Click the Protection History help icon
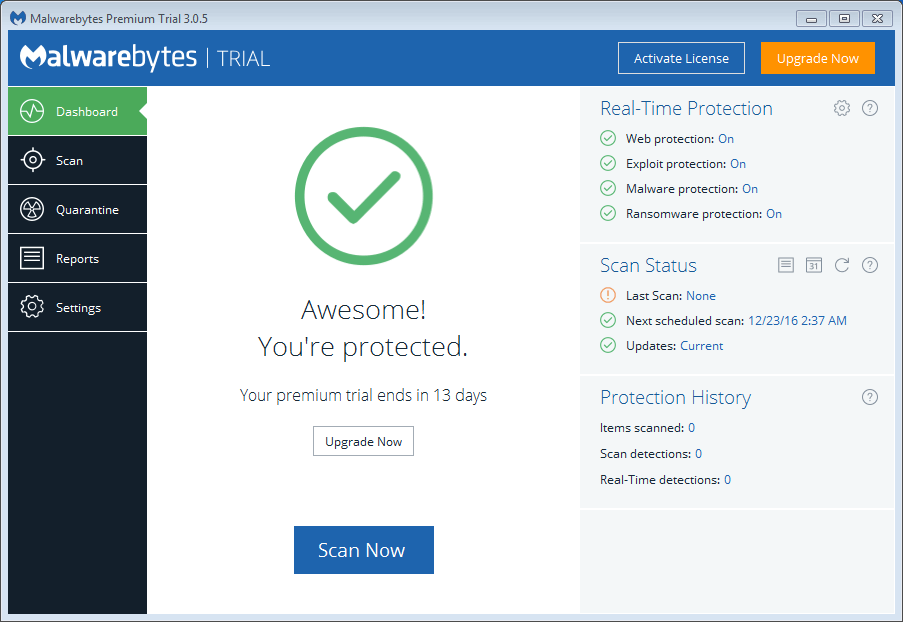 870,397
